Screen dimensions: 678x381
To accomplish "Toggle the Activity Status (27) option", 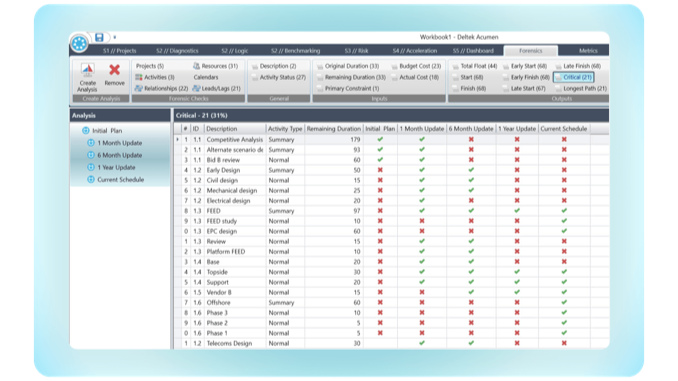I will (x=278, y=77).
